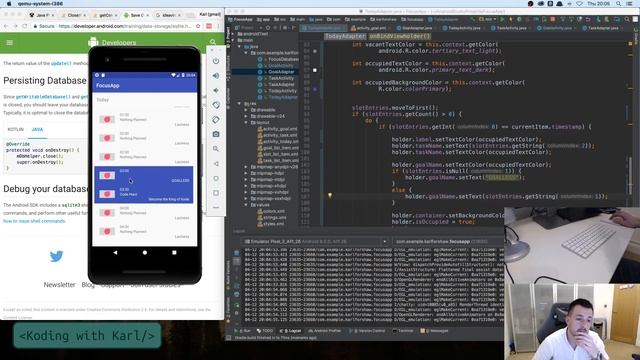This screenshot has width=640, height=360.
Task: Click the tertiary_text_light color preview in the gutter
Action: coord(315,51)
